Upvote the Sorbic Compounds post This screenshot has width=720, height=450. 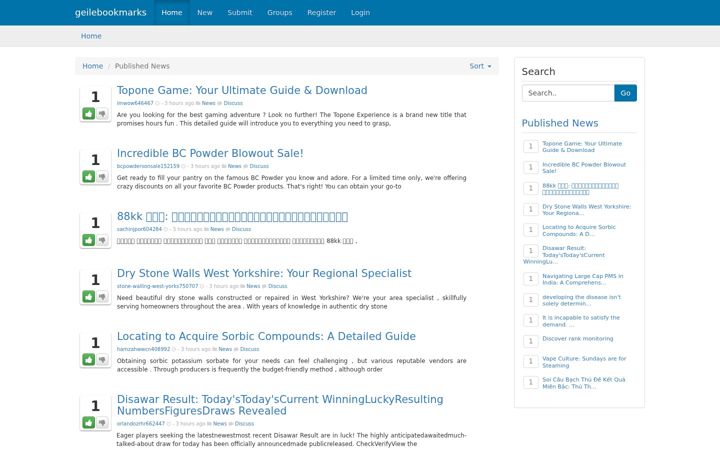[x=89, y=360]
